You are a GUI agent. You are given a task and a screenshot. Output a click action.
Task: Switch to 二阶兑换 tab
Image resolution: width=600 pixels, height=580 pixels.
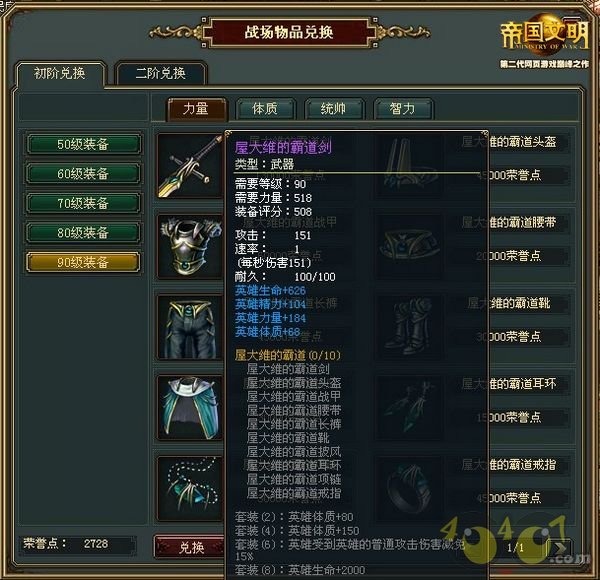click(x=161, y=73)
